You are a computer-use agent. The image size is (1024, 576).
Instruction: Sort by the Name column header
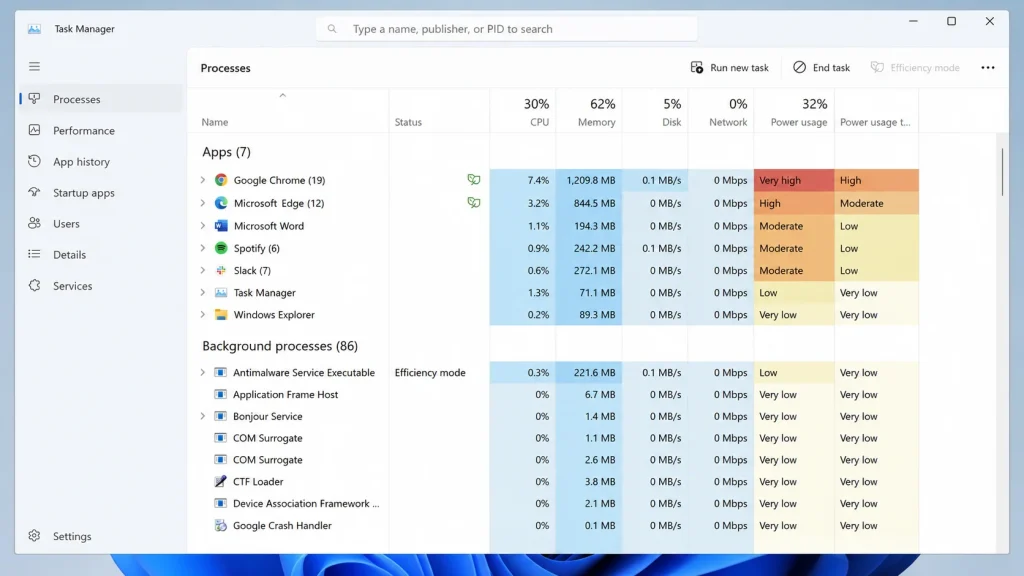pos(288,111)
